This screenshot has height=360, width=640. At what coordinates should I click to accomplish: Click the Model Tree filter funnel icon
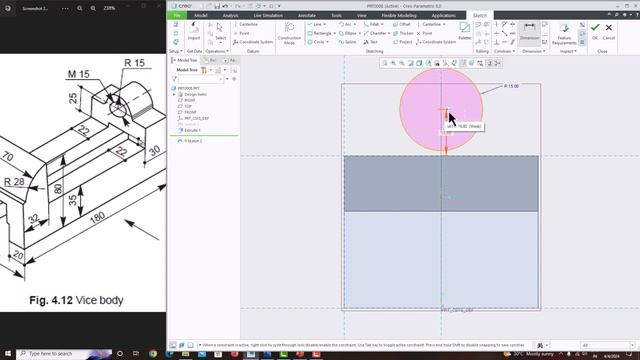[175, 79]
